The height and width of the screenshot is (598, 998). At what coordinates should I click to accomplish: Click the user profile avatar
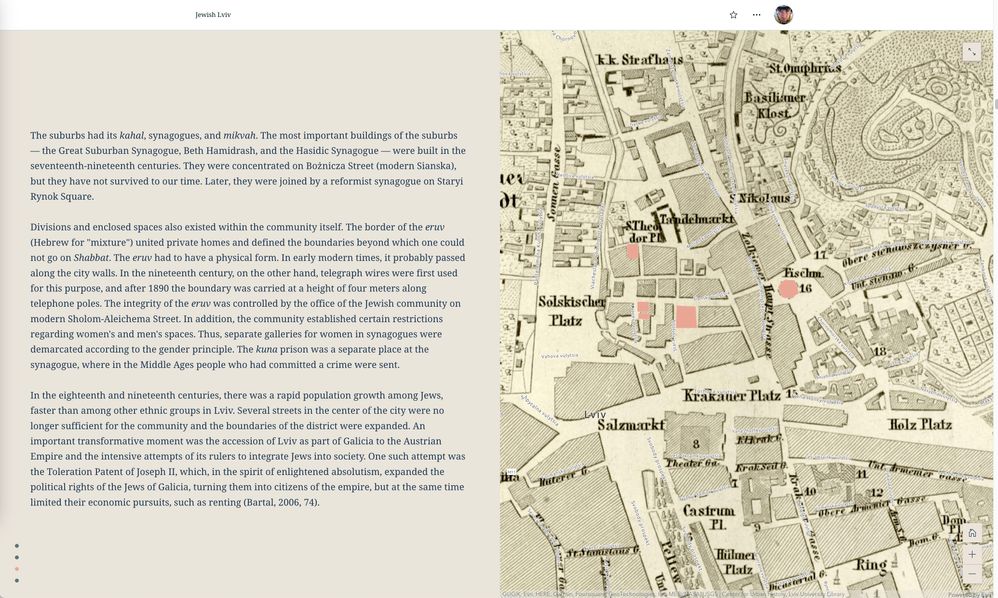point(783,12)
